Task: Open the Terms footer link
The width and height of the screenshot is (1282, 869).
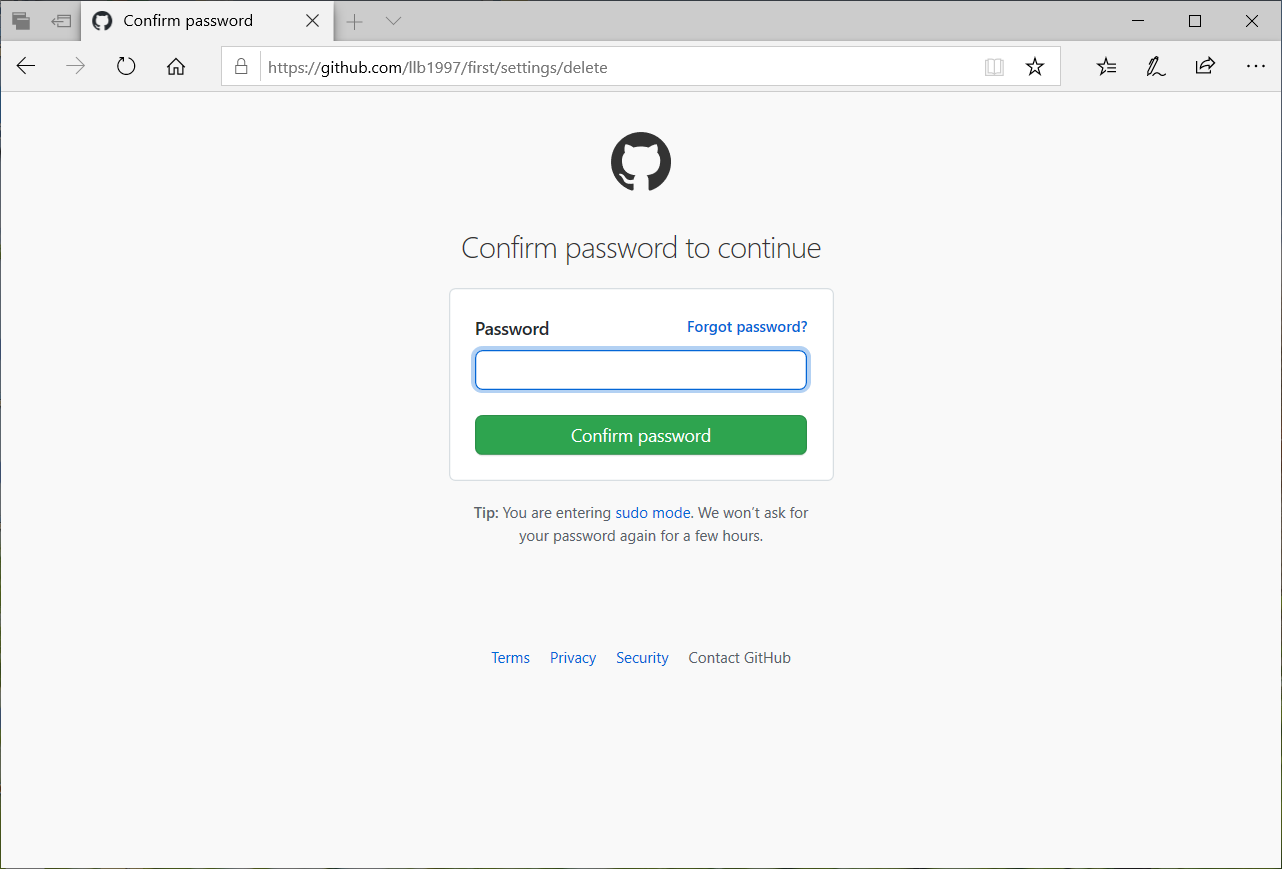Action: point(510,657)
